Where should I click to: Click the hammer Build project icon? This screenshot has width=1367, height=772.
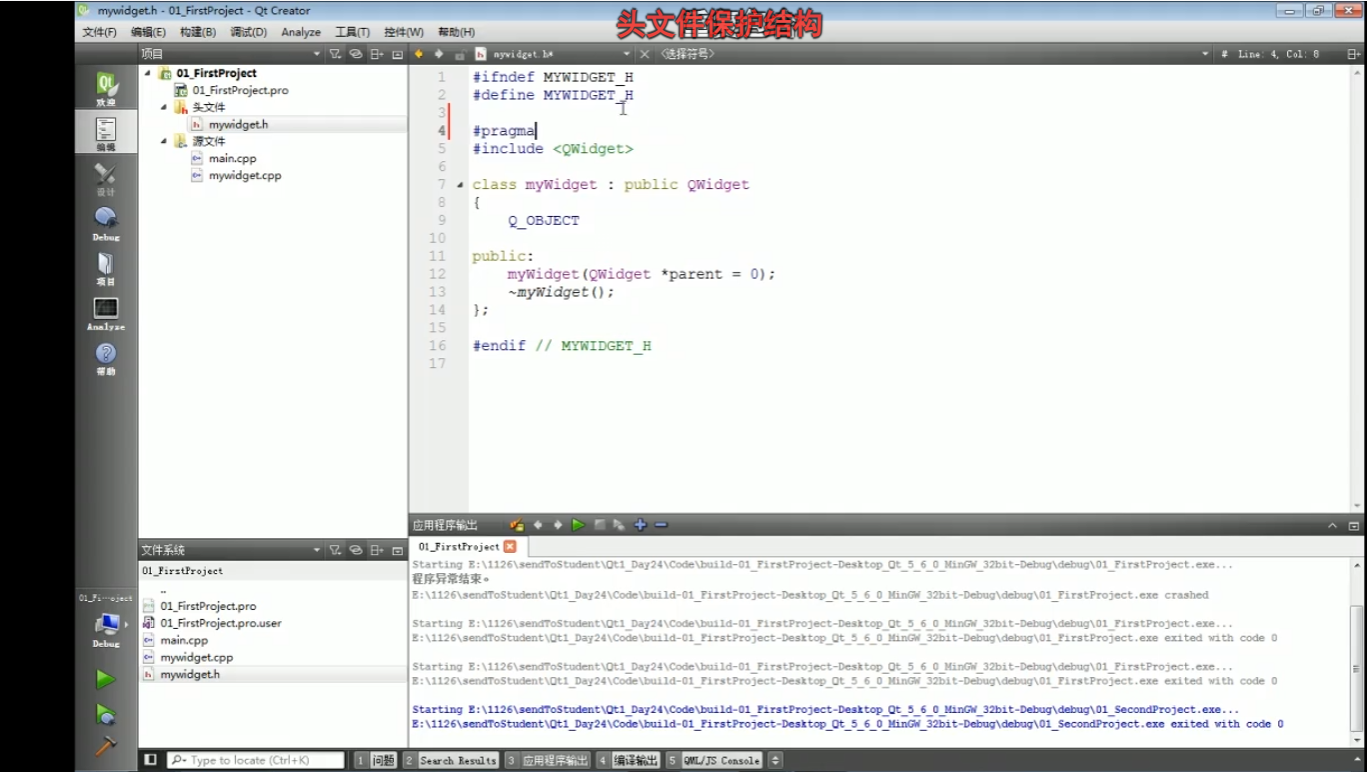click(105, 747)
